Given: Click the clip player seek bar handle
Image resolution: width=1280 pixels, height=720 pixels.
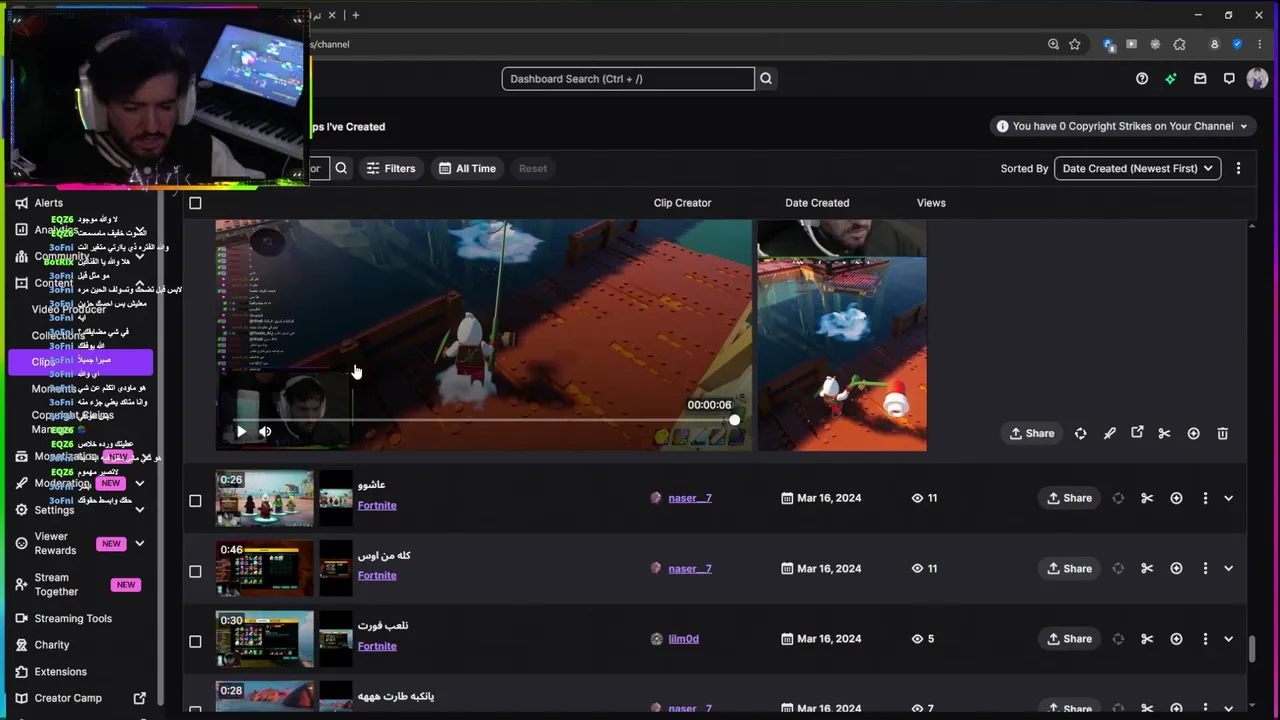Looking at the screenshot, I should tap(734, 420).
